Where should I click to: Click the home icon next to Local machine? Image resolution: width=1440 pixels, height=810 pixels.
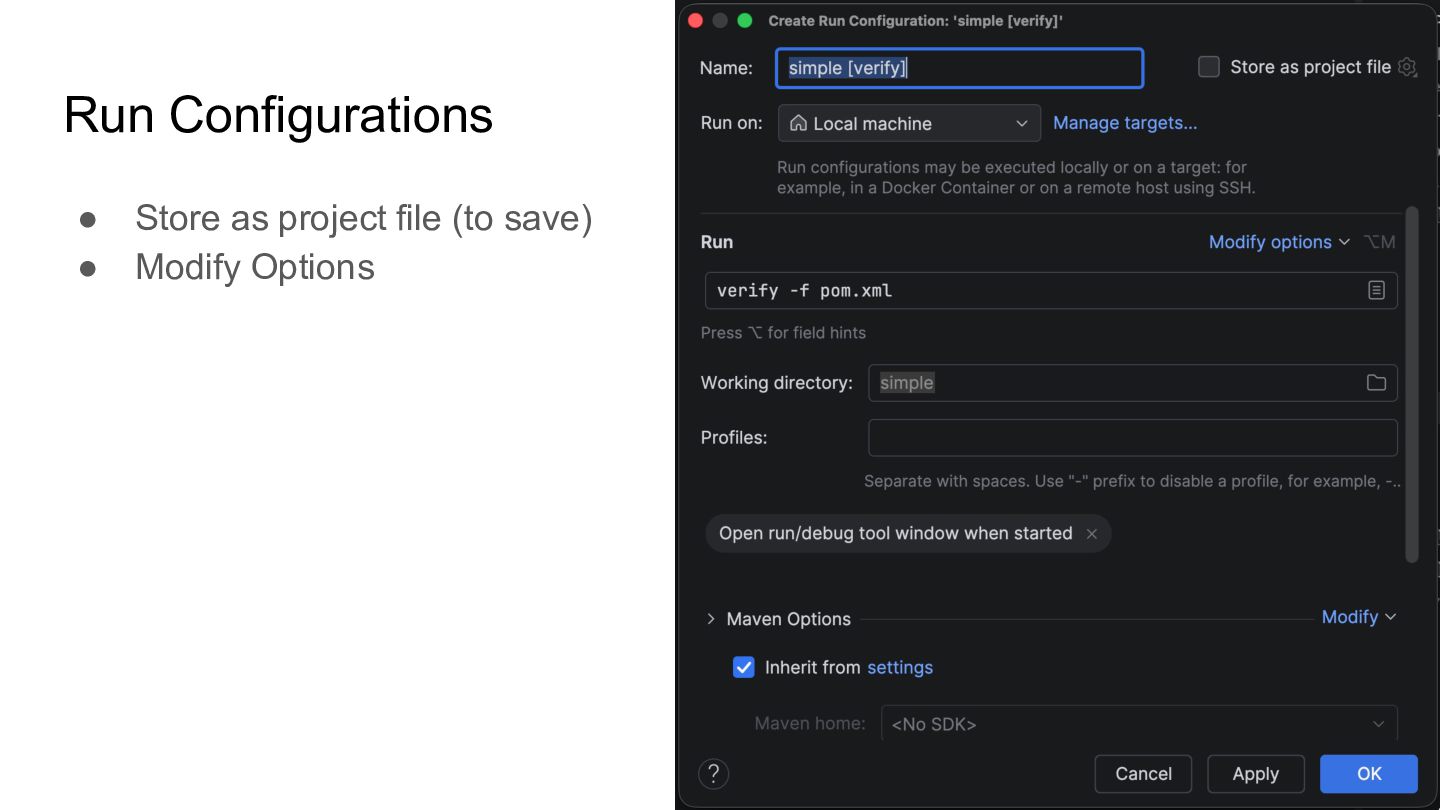point(798,123)
